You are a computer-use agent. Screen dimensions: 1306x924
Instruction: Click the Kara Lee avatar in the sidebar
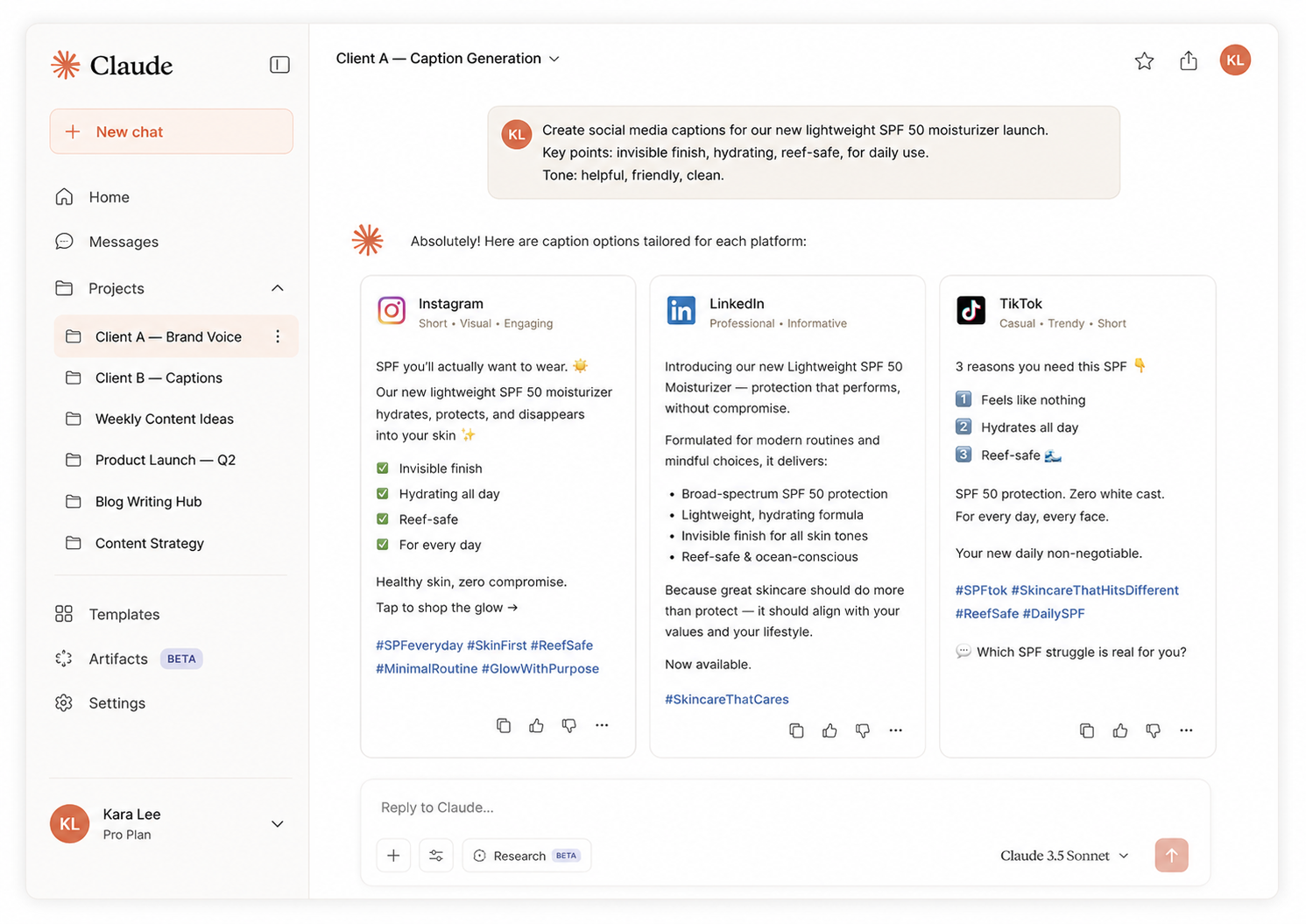pyautogui.click(x=69, y=824)
